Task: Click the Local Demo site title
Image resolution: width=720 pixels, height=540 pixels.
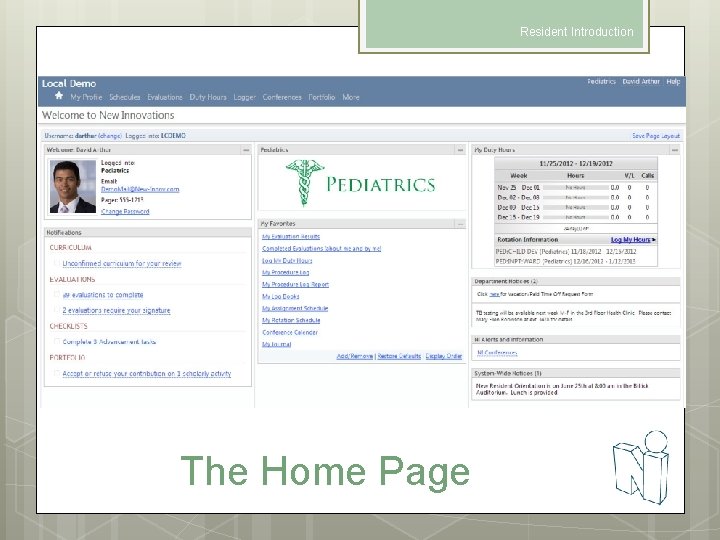Action: (x=69, y=84)
